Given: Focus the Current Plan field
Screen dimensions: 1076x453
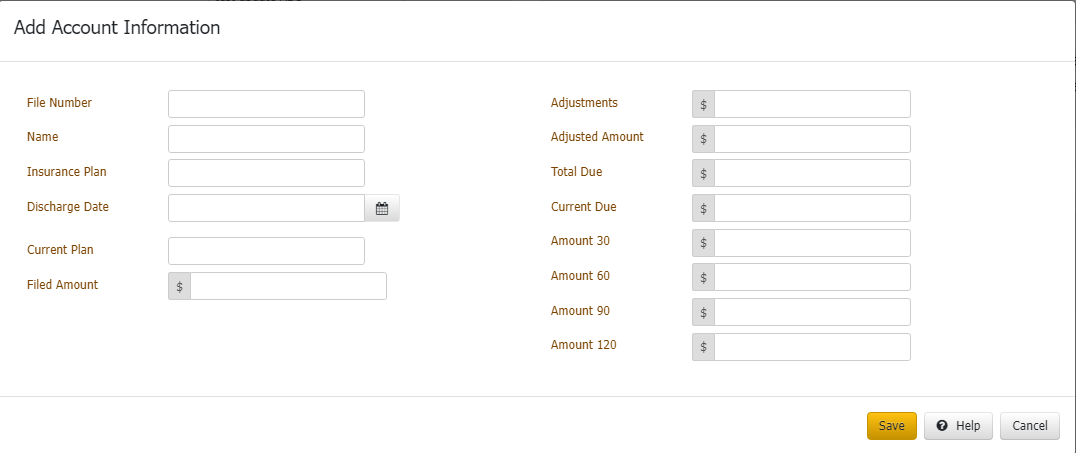Looking at the screenshot, I should point(266,251).
